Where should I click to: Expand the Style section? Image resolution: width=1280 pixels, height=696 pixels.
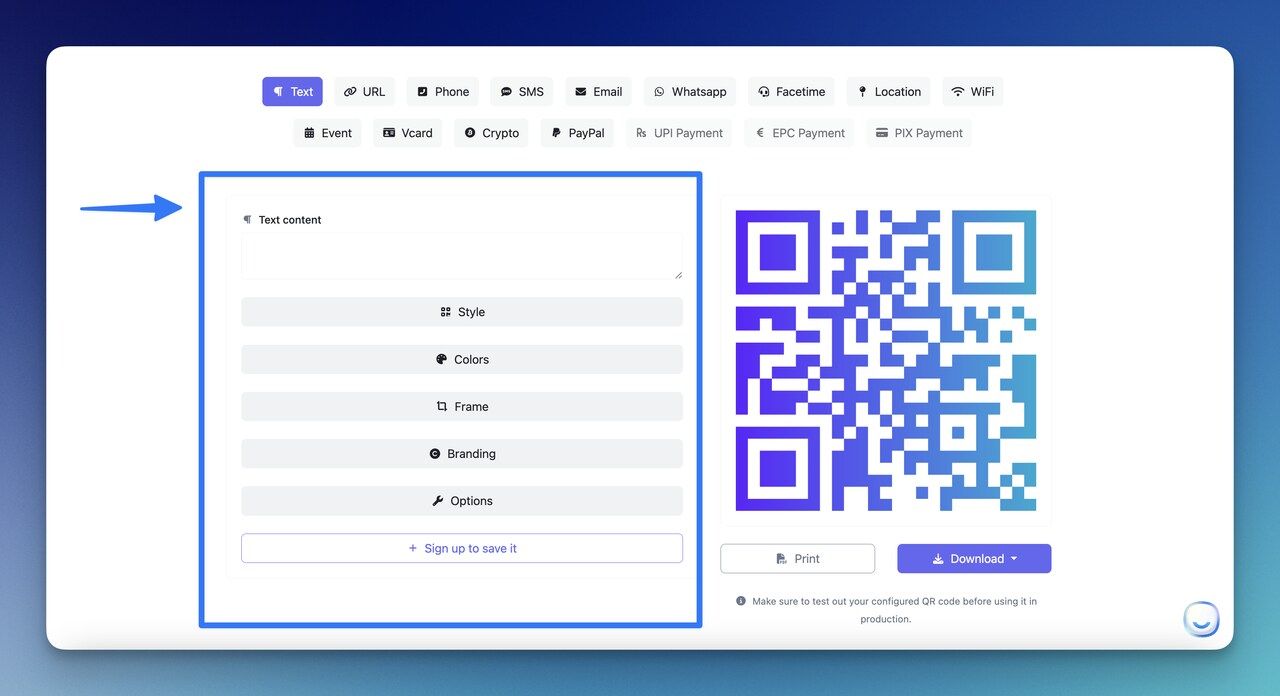click(x=462, y=312)
